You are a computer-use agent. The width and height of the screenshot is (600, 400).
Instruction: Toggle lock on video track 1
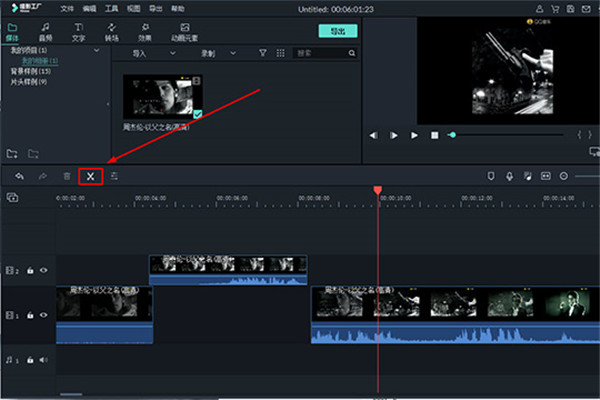pos(30,316)
